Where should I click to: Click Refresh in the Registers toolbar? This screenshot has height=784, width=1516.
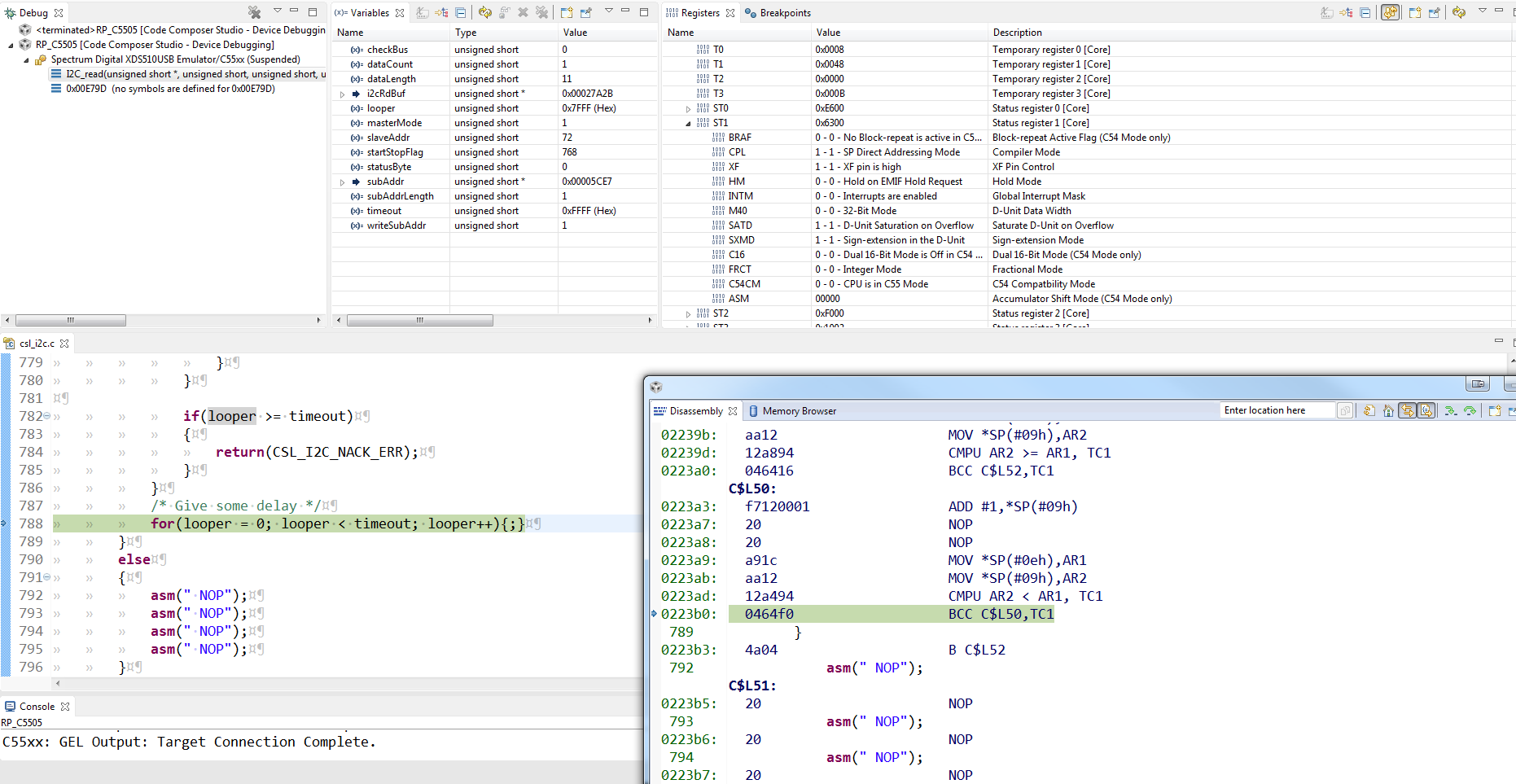pyautogui.click(x=1458, y=12)
